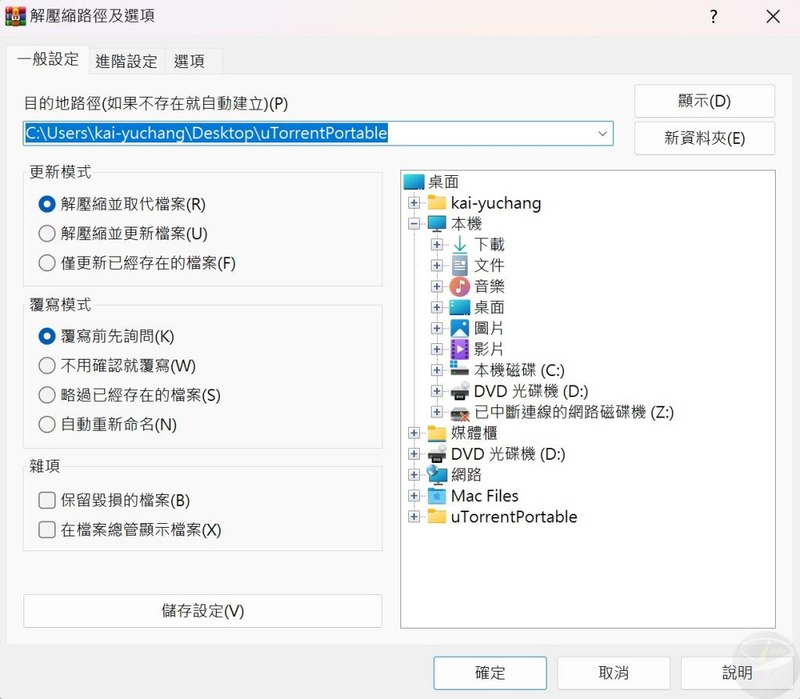The width and height of the screenshot is (800, 699).
Task: Enable 保留毀損的檔案 checkbox
Action: 47,500
